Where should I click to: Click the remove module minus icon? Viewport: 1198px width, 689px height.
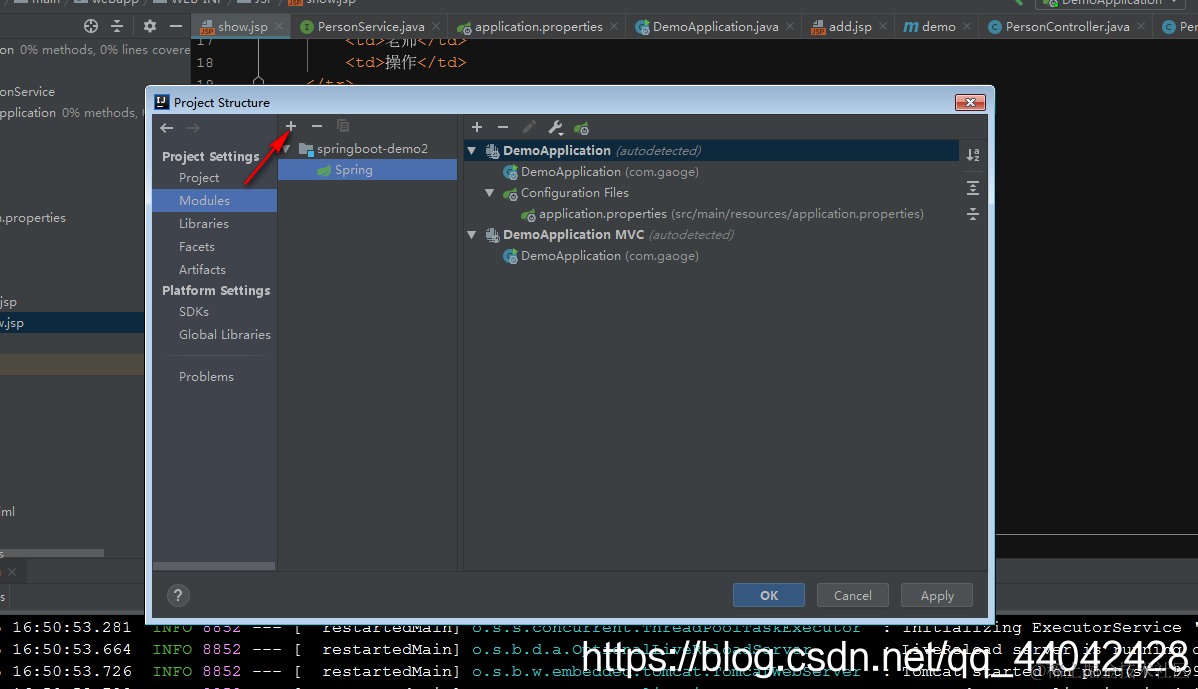pyautogui.click(x=317, y=126)
